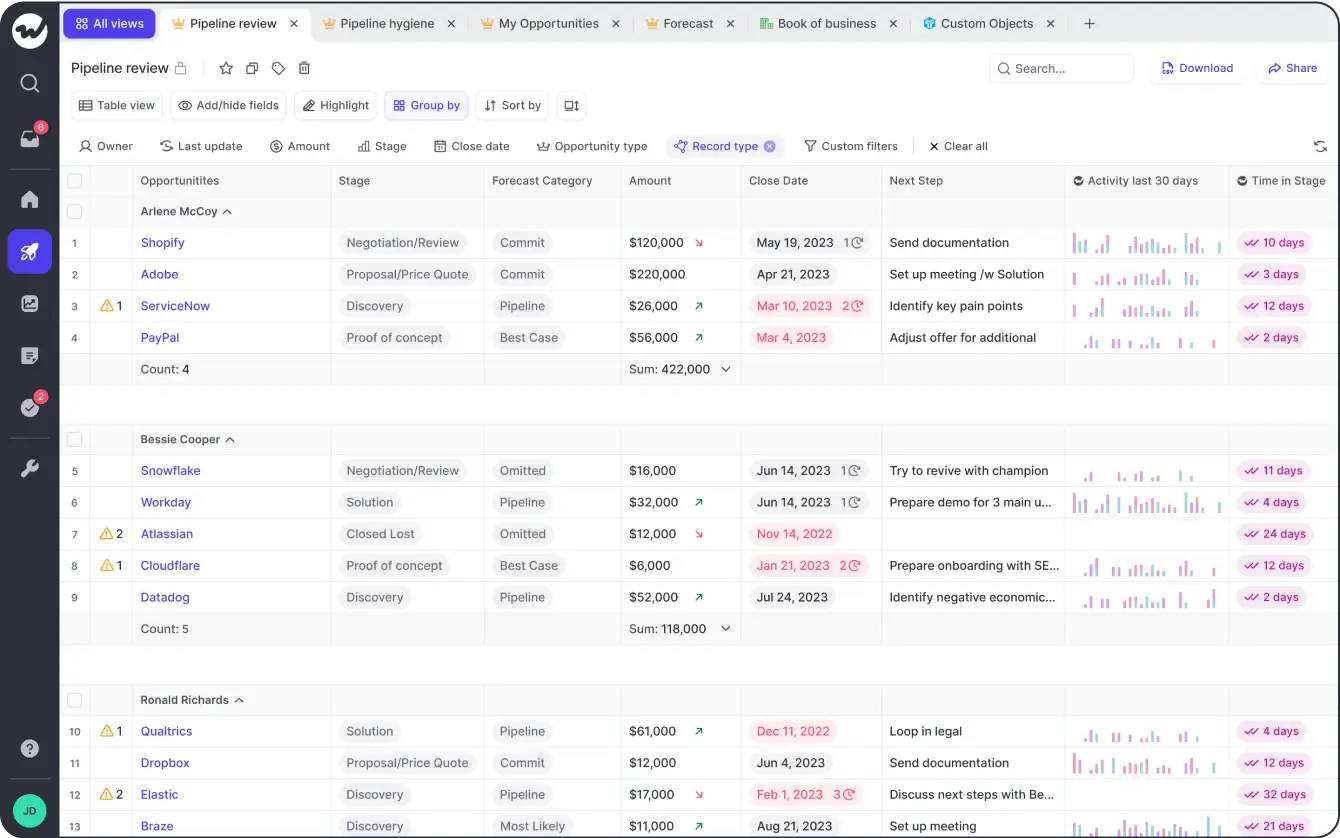This screenshot has width=1340, height=838.
Task: Switch to the Forecast tab
Action: (x=688, y=24)
